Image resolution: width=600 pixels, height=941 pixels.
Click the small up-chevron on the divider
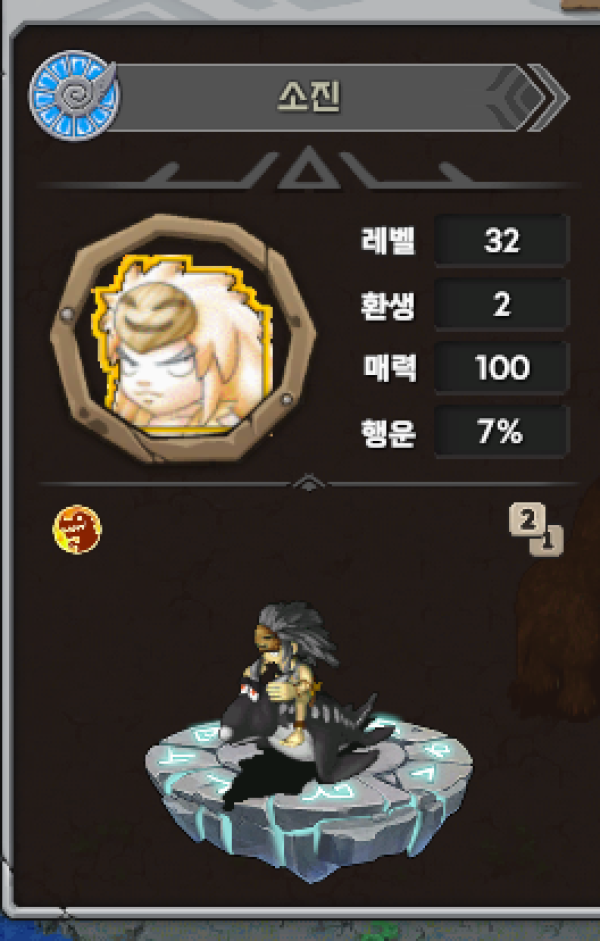[x=308, y=483]
